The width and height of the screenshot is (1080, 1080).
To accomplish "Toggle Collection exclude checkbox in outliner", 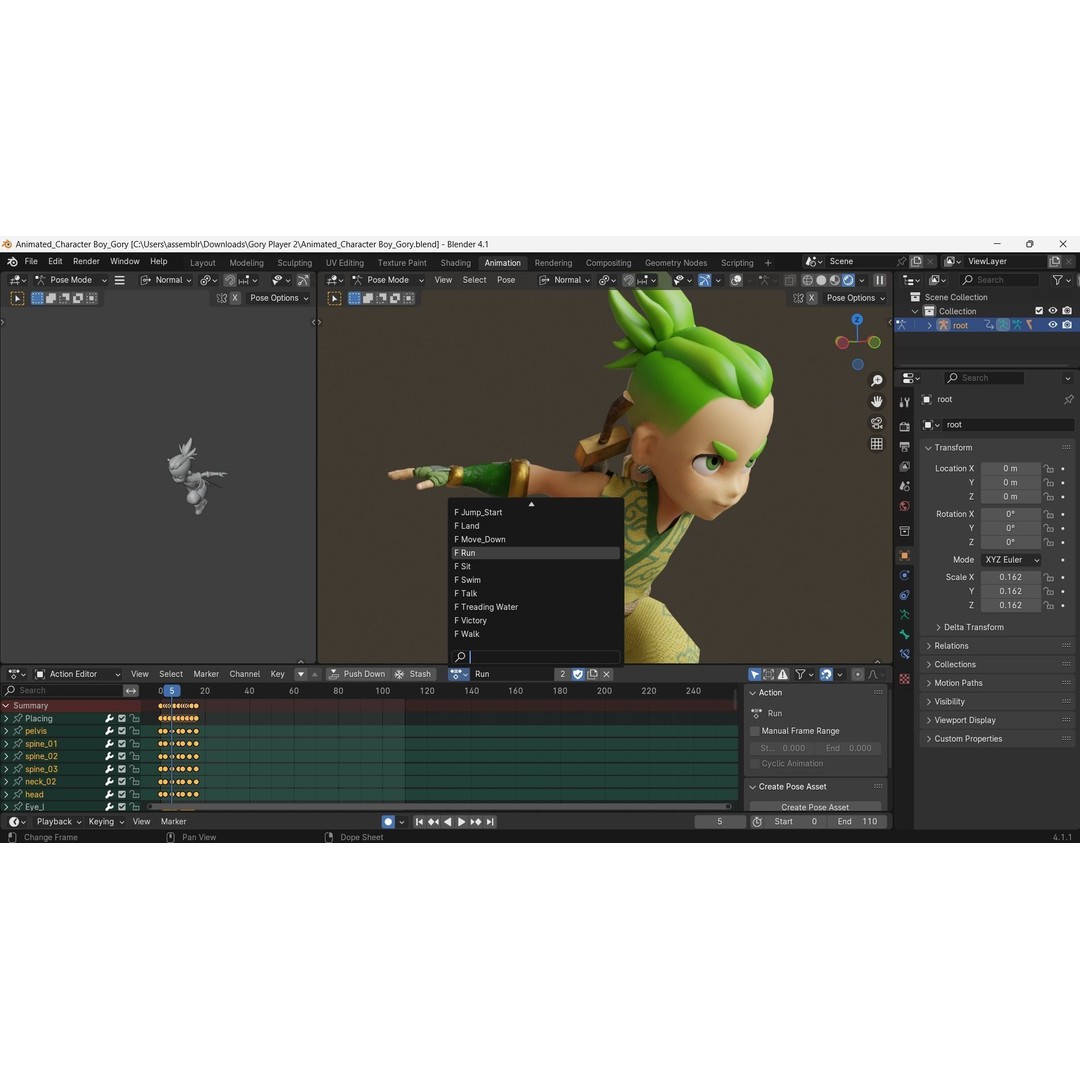I will 1039,311.
